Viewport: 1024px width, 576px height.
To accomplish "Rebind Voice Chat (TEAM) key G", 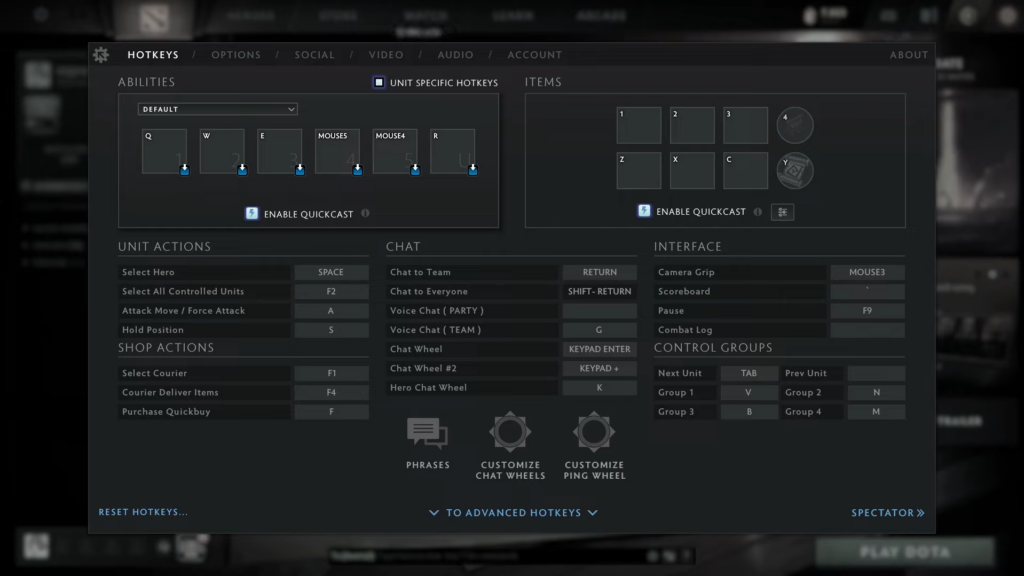I will (600, 330).
